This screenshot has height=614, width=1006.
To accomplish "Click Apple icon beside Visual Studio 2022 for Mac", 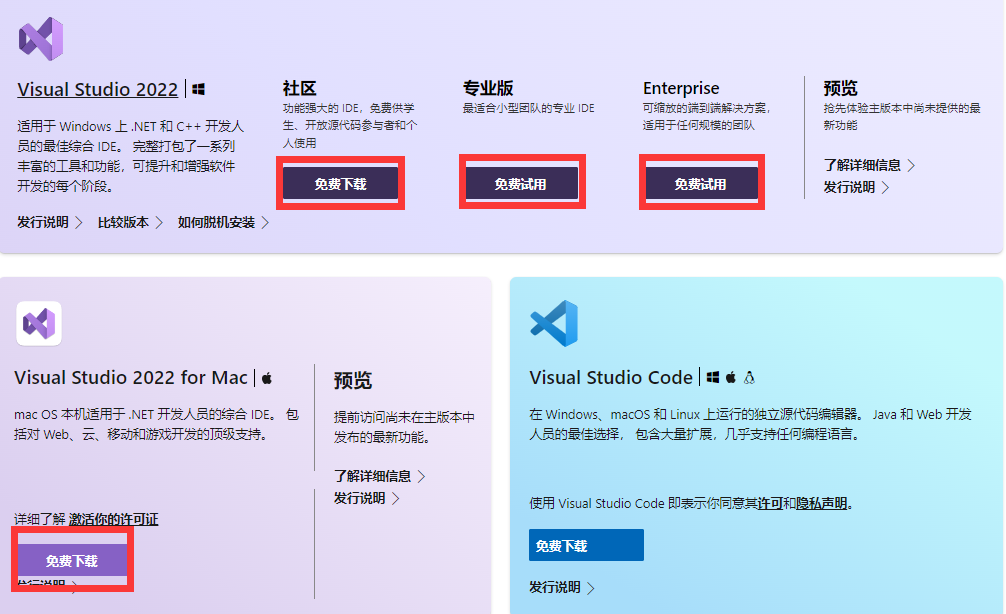I will pos(267,378).
